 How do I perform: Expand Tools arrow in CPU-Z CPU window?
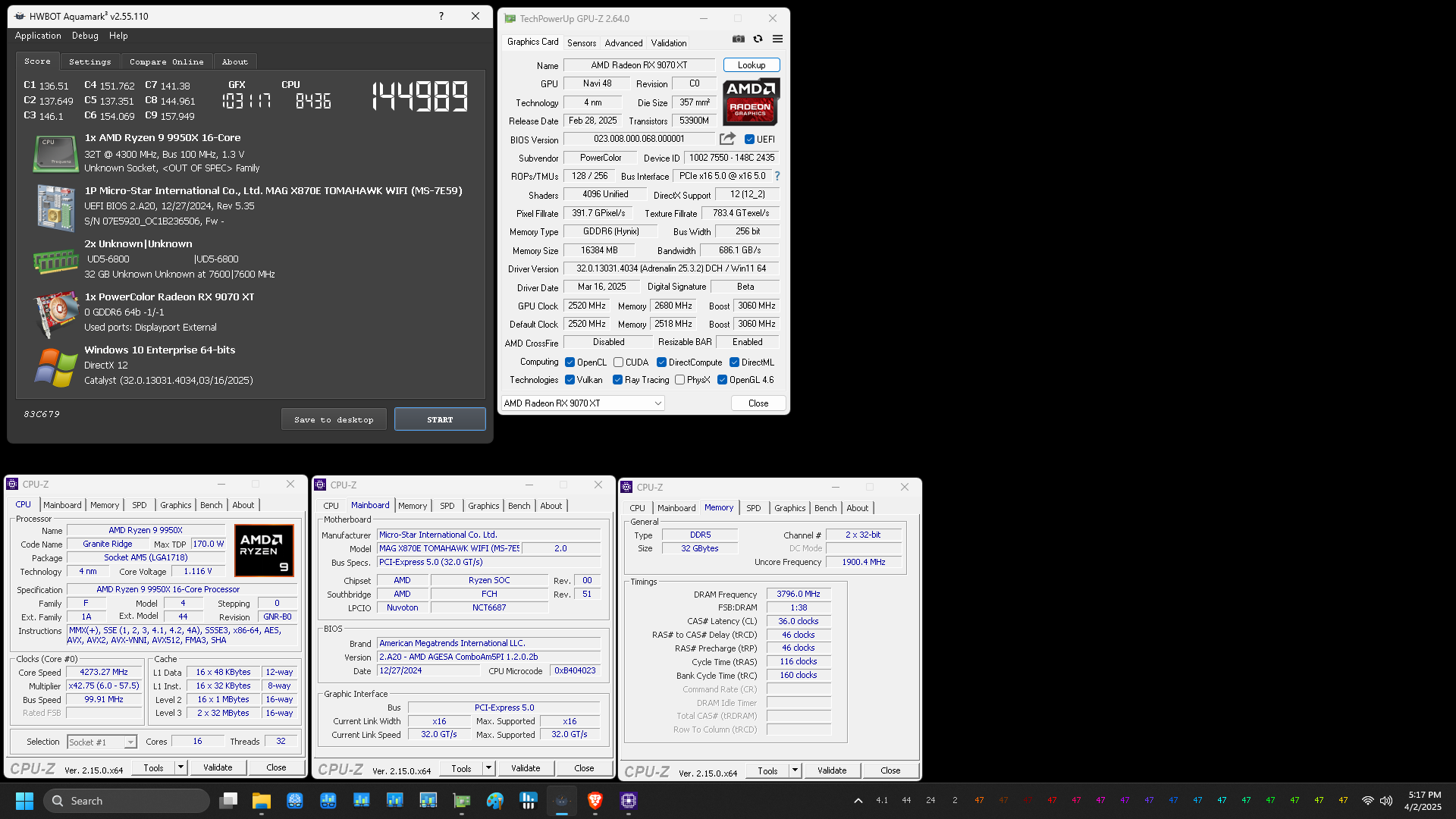click(x=180, y=767)
